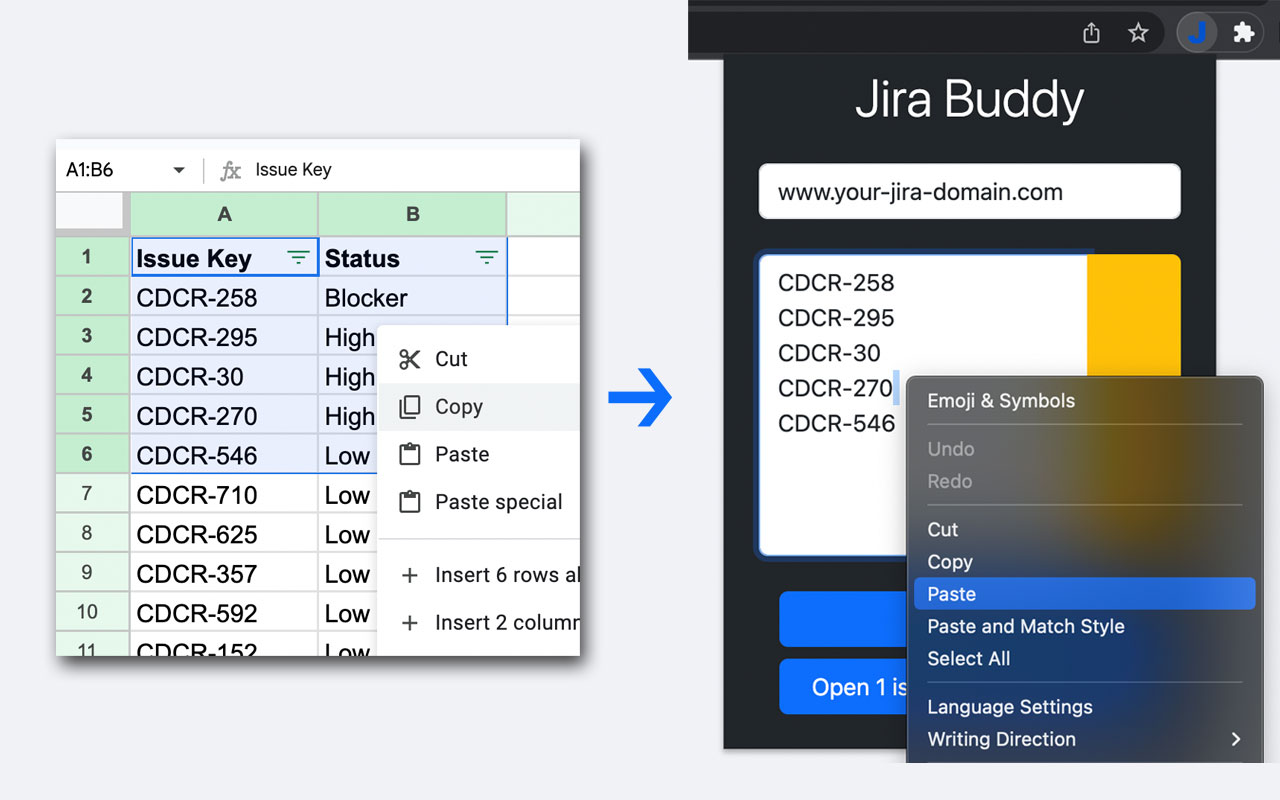Image resolution: width=1280 pixels, height=800 pixels.
Task: Choose Select All in context menu
Action: [x=1084, y=658]
